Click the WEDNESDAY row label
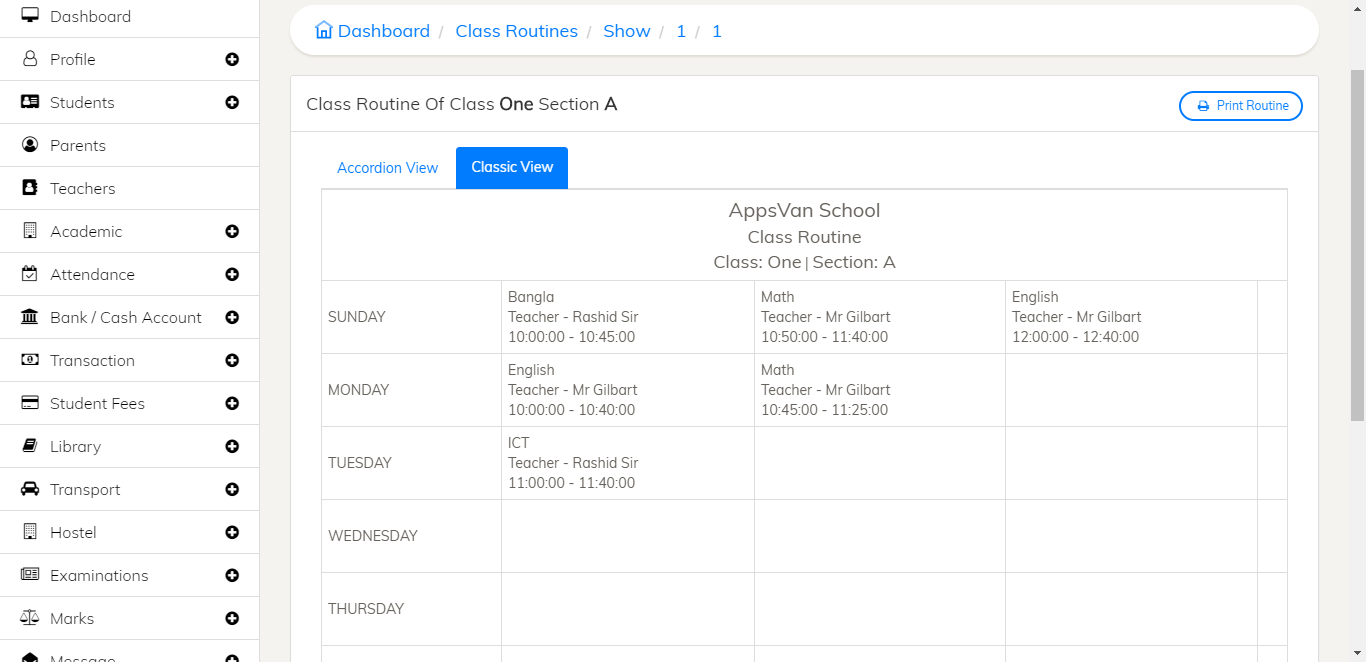 point(373,536)
